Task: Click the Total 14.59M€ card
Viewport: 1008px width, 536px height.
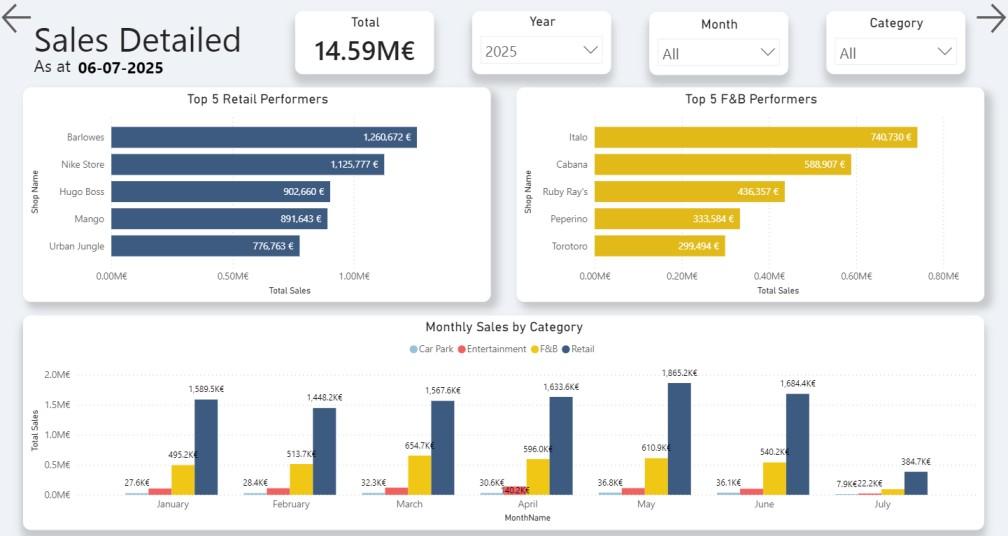Action: click(364, 43)
